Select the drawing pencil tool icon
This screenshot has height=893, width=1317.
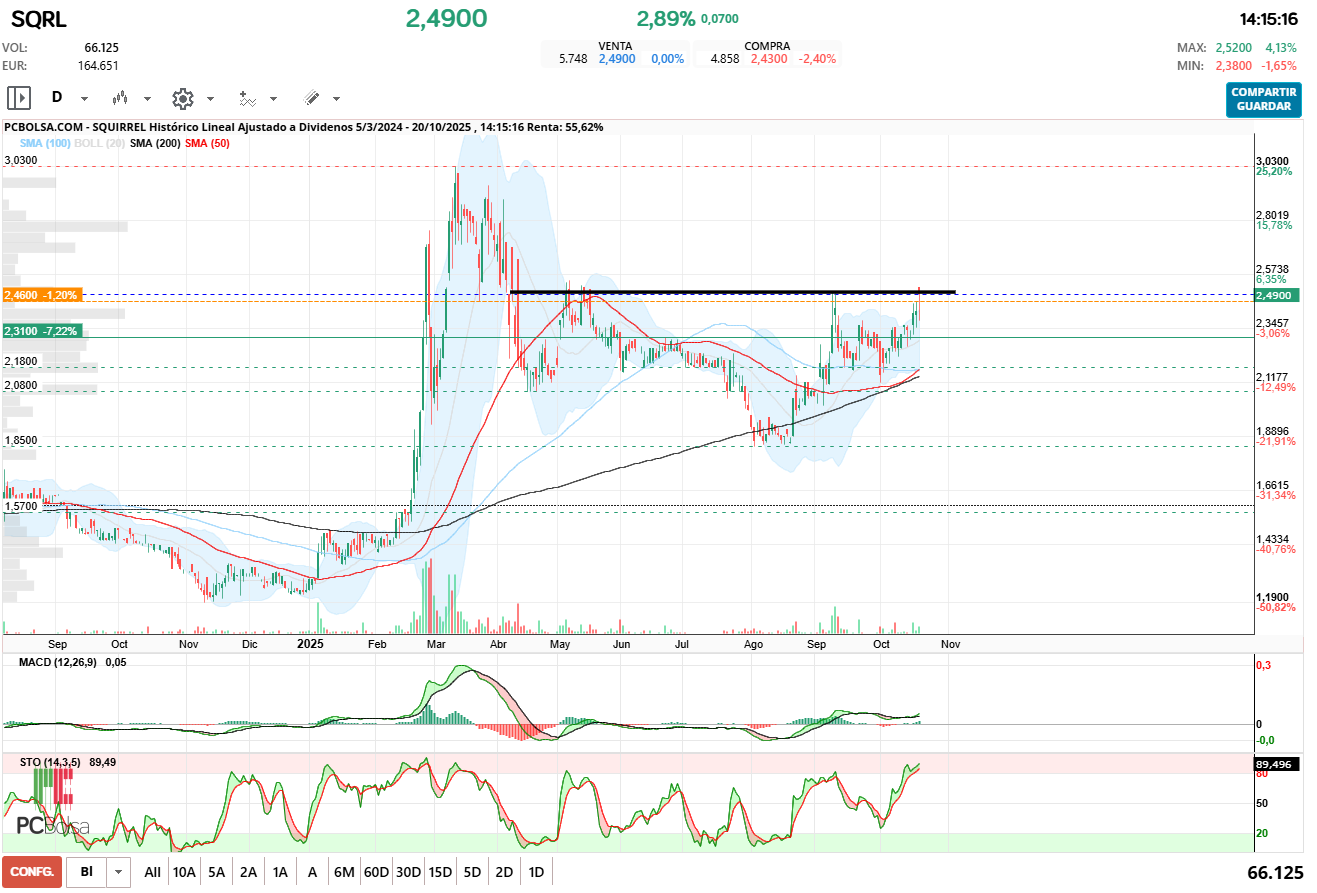click(x=311, y=98)
